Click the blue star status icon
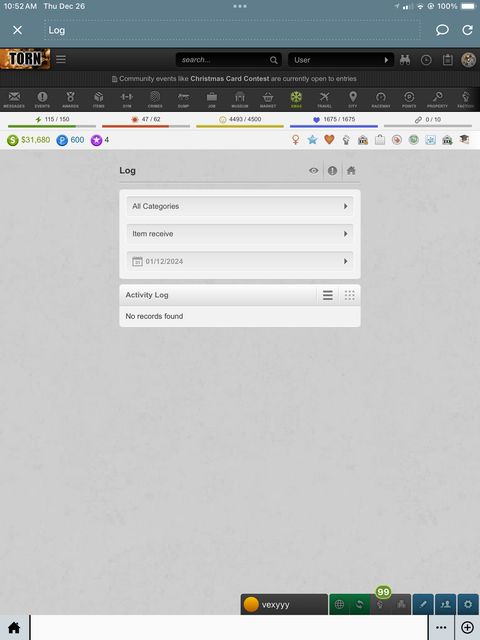The height and width of the screenshot is (640, 480). click(312, 140)
